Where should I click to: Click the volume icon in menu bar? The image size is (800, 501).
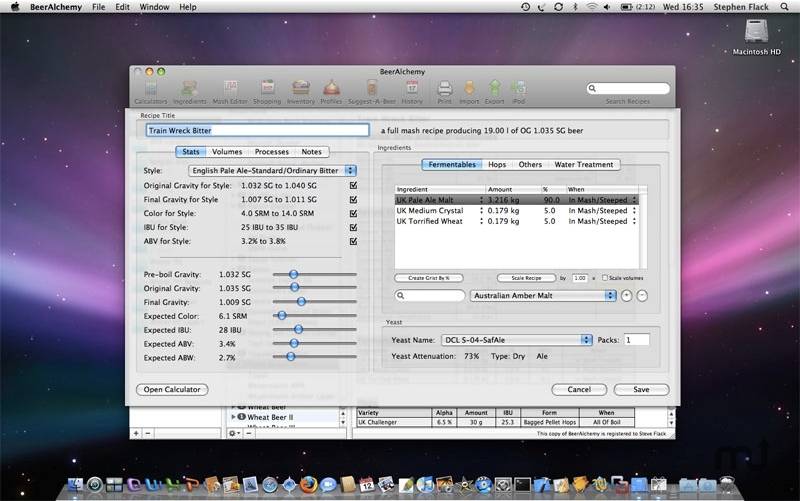point(607,7)
